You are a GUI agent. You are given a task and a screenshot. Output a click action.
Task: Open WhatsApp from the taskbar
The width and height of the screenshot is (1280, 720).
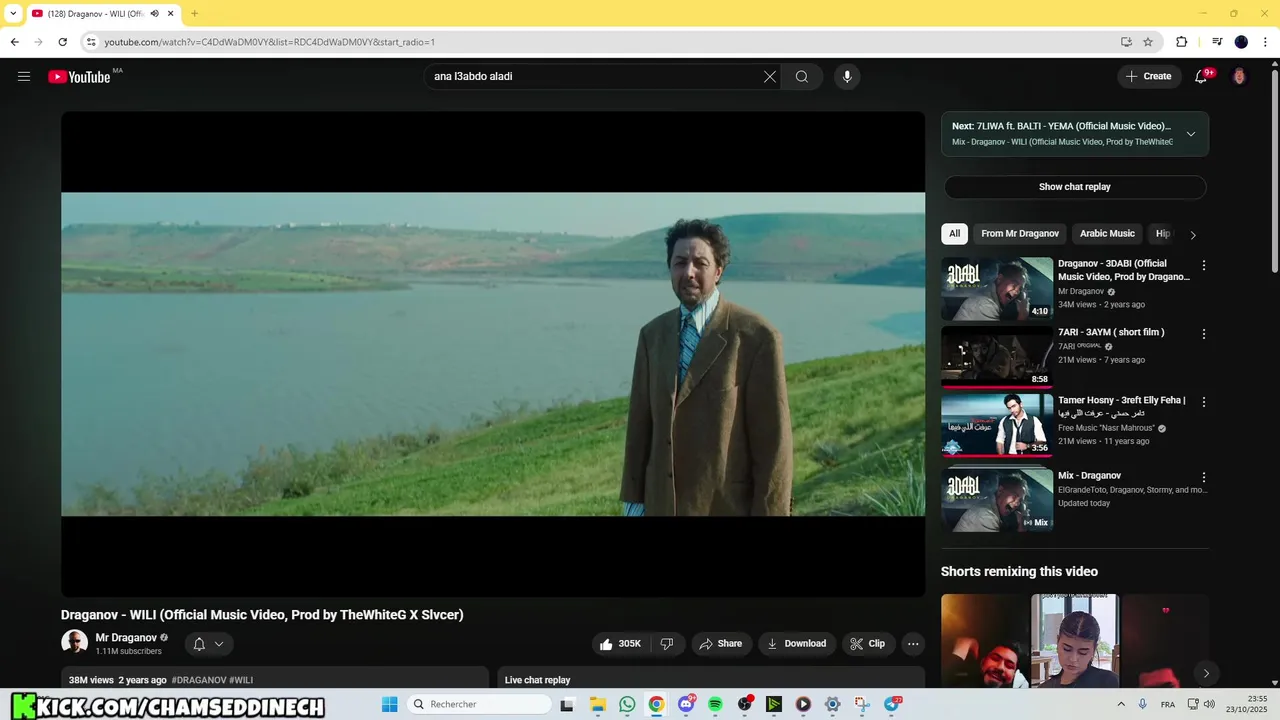(627, 704)
